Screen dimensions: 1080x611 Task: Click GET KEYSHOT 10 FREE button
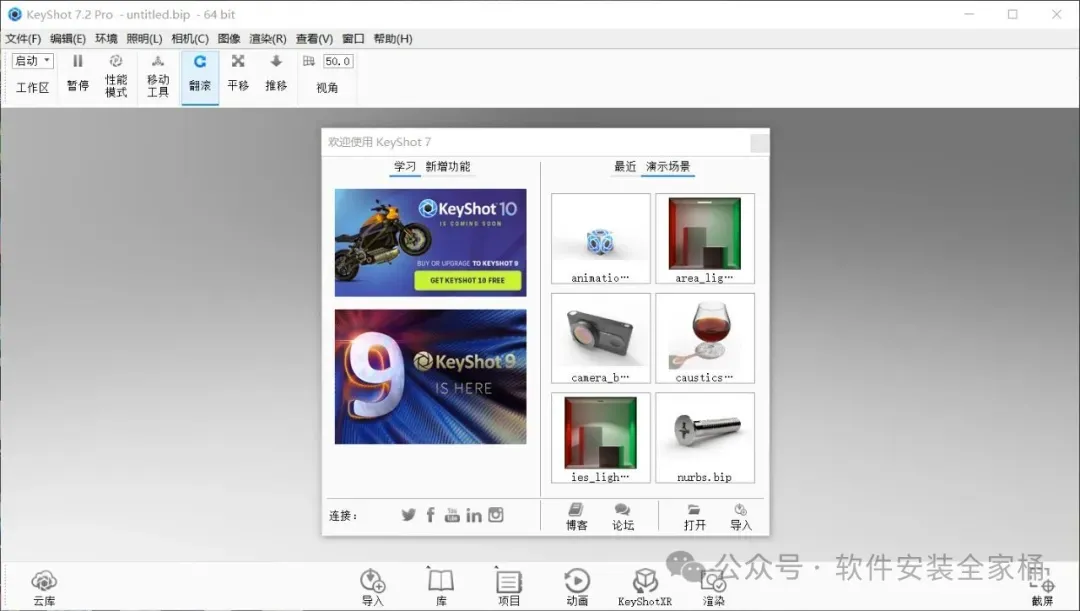click(468, 280)
